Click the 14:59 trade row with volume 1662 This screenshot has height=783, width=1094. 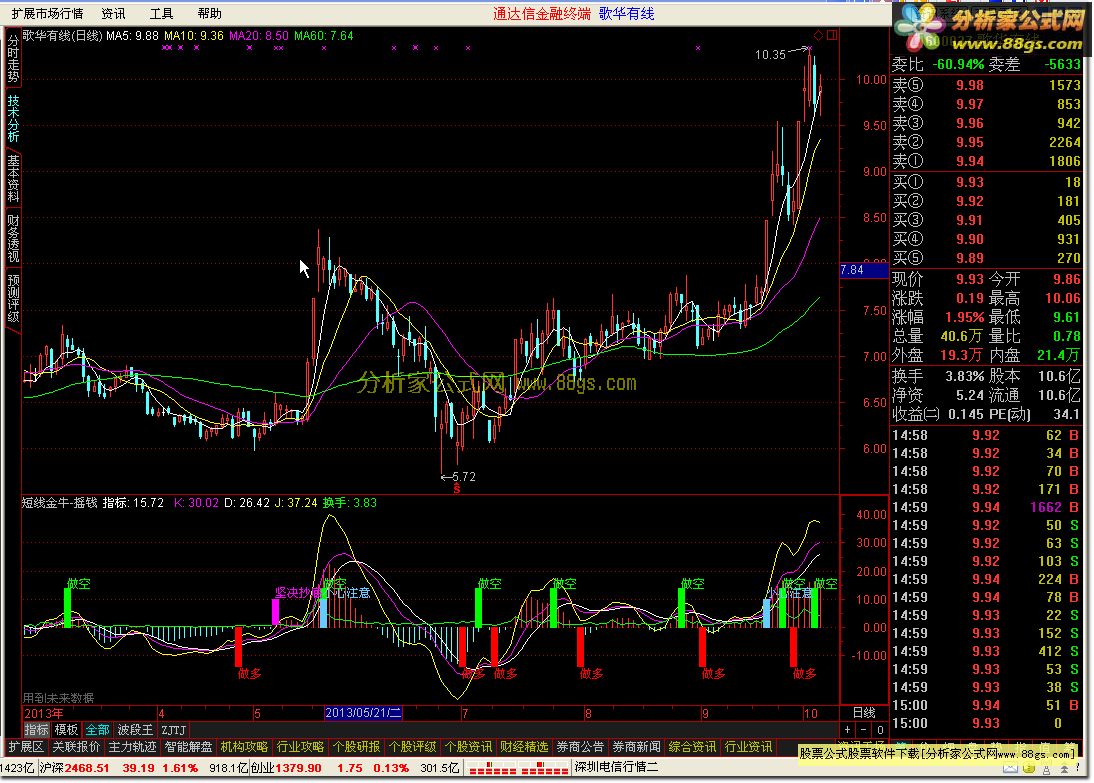986,507
